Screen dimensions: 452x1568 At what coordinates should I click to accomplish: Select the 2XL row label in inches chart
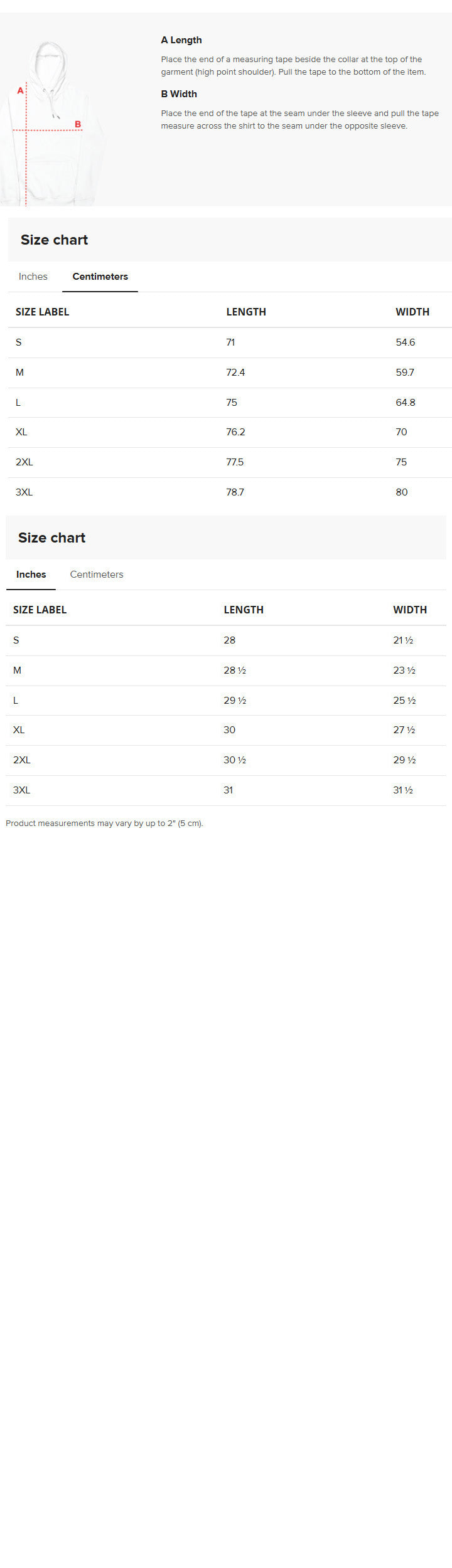pos(22,760)
